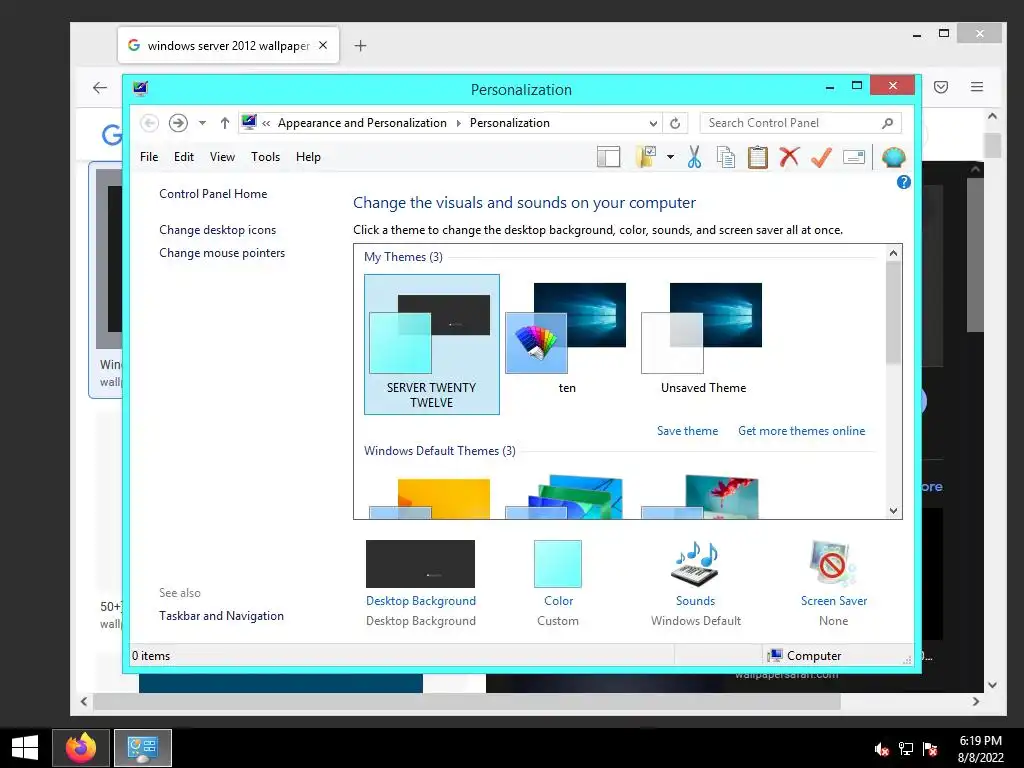Click the blue Help question mark icon

(x=903, y=182)
